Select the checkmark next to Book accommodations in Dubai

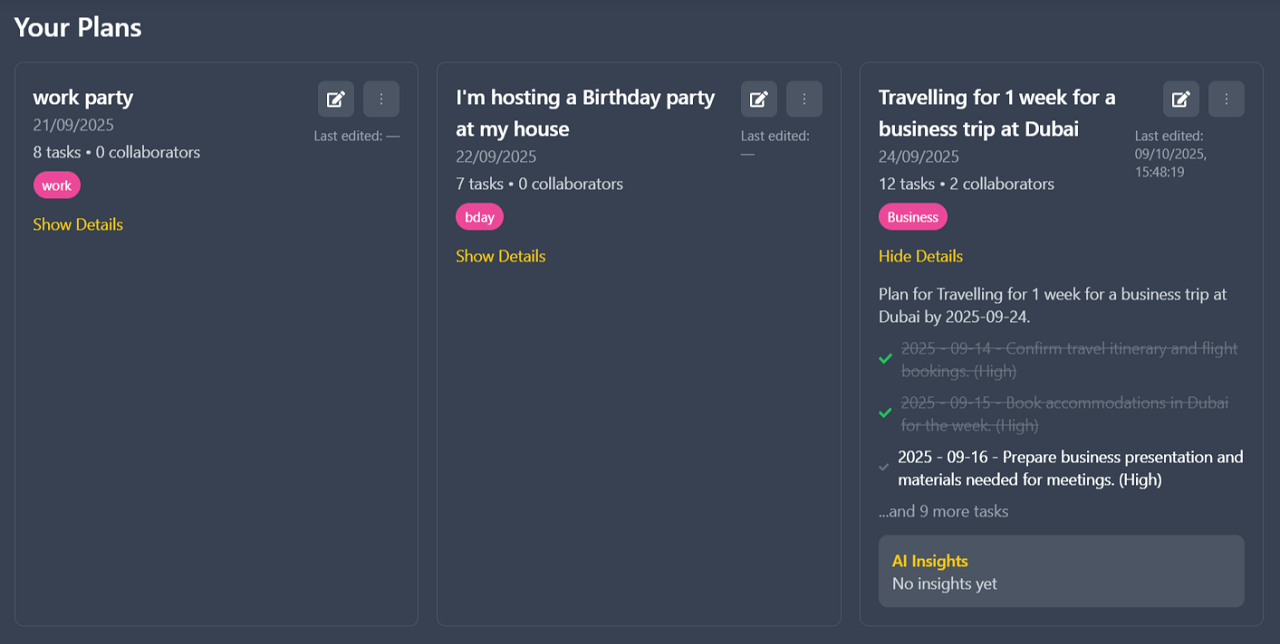[885, 411]
